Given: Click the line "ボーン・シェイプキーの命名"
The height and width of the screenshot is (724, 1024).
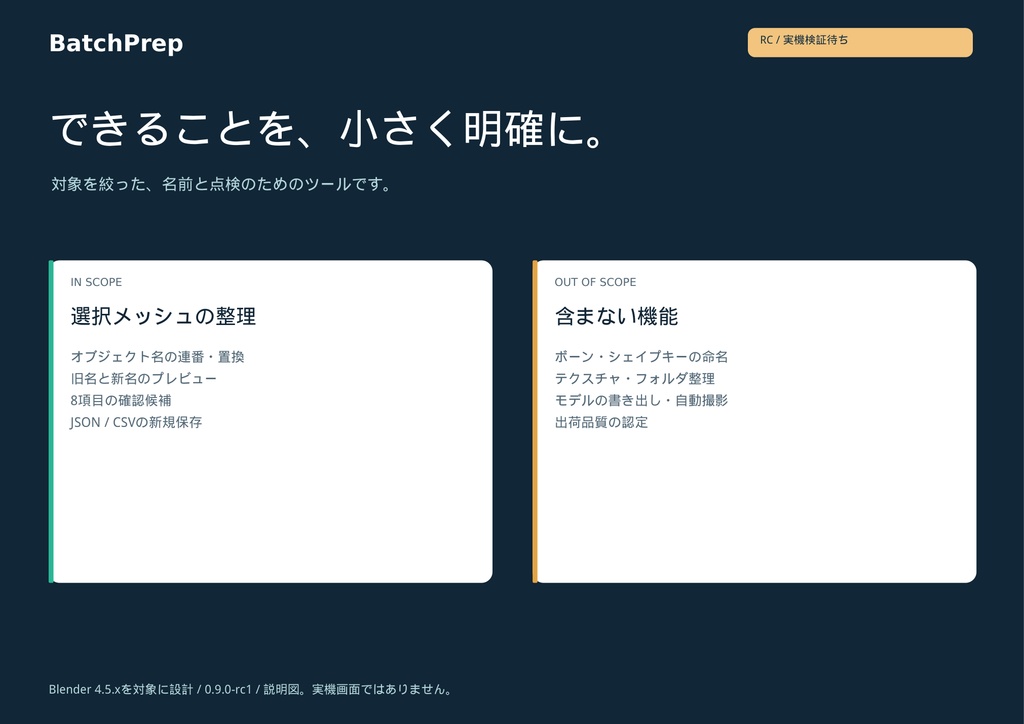Looking at the screenshot, I should (x=641, y=356).
